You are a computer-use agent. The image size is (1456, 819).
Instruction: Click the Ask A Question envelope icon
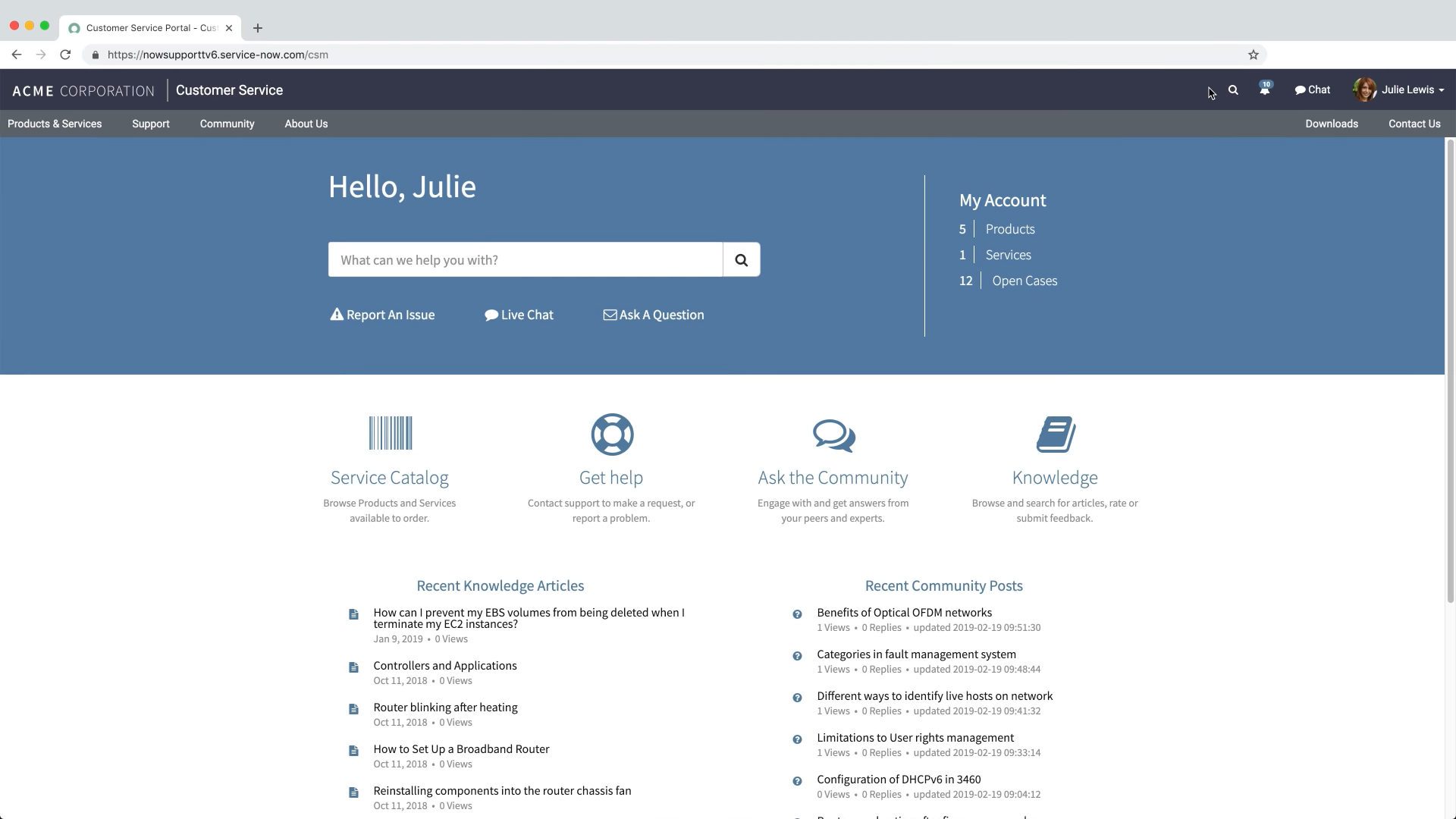(x=610, y=315)
